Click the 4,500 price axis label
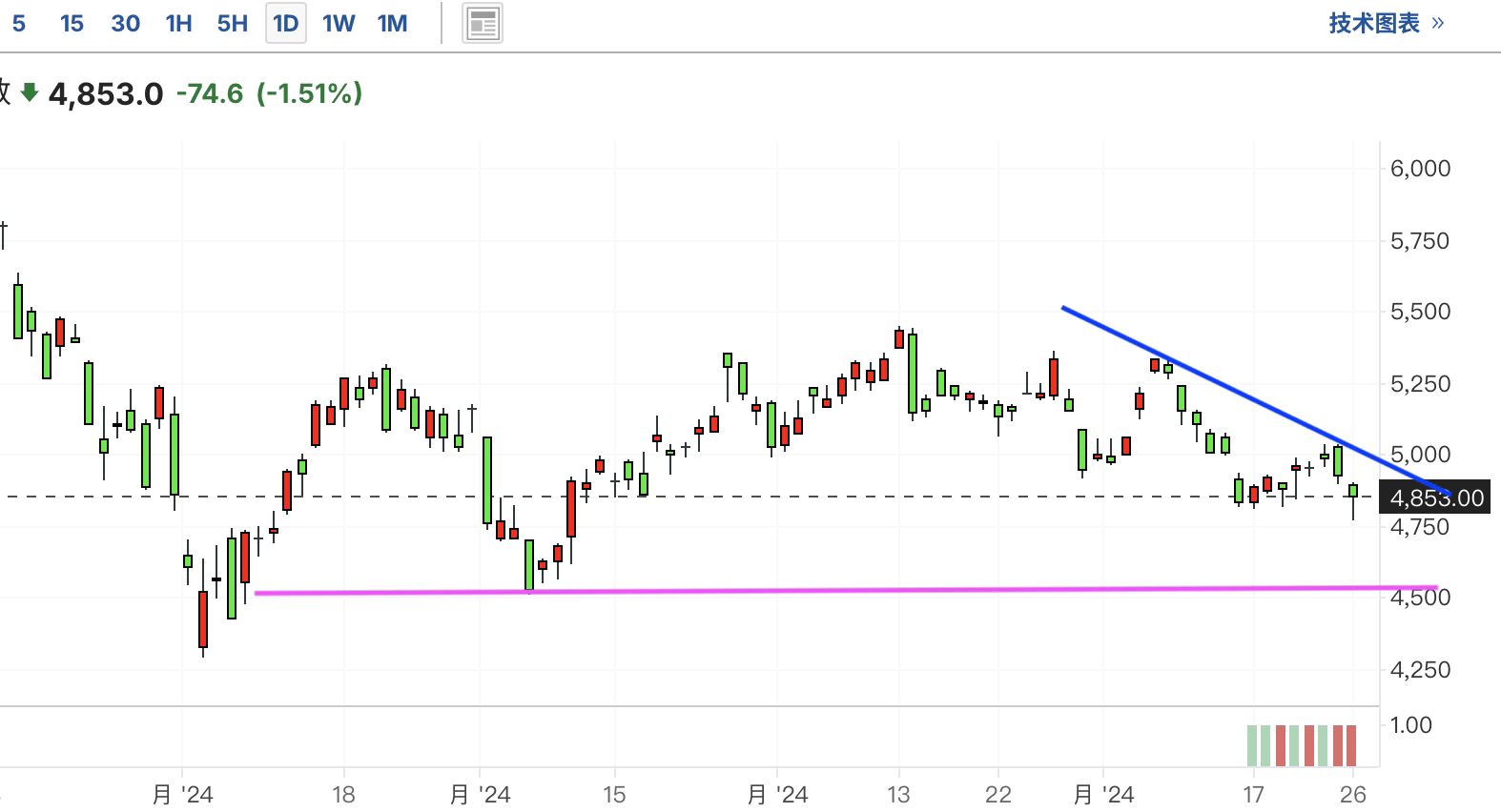The width and height of the screenshot is (1501, 812). pyautogui.click(x=1420, y=598)
